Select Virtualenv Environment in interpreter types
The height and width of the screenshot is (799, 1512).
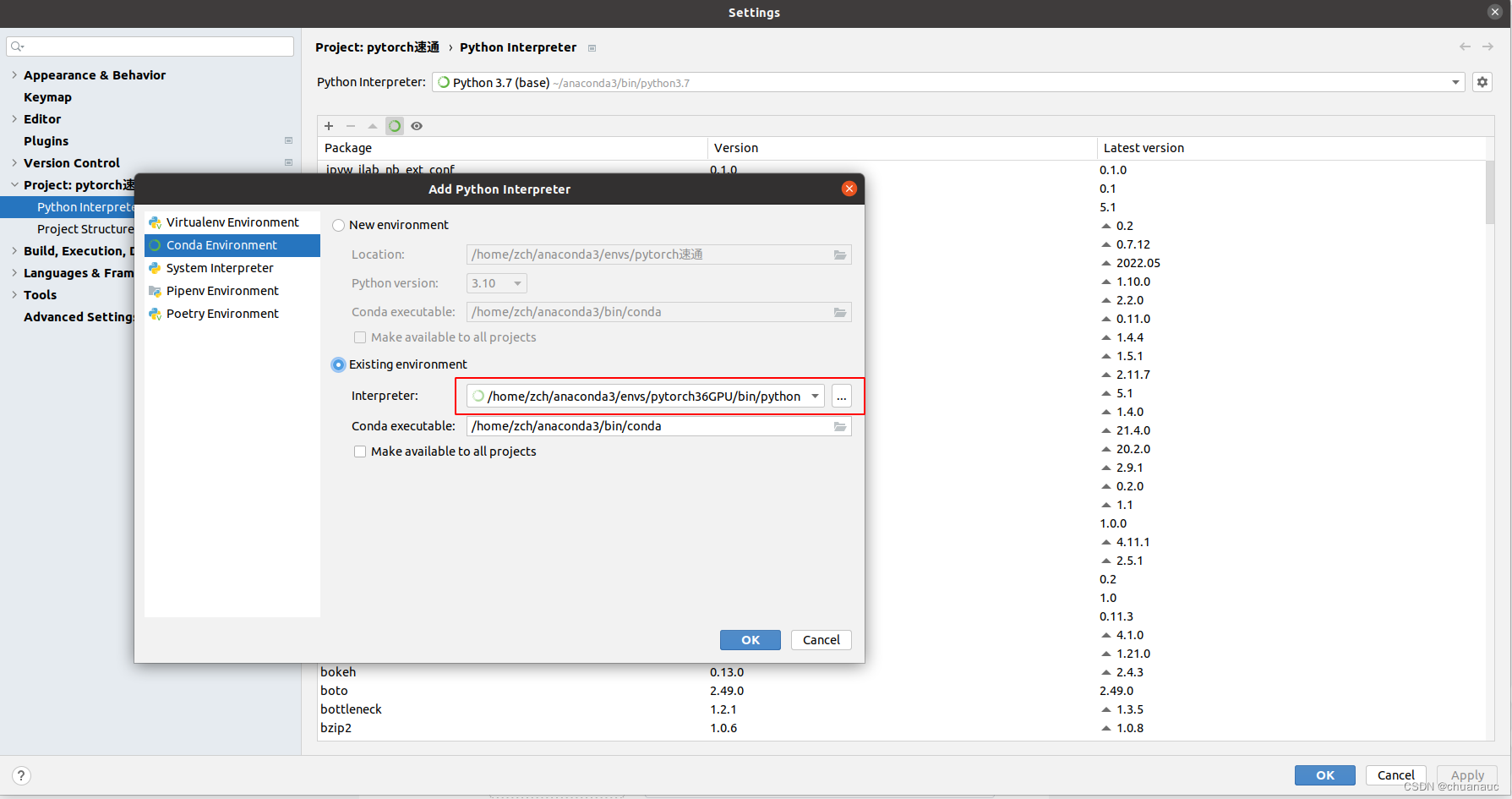click(232, 222)
